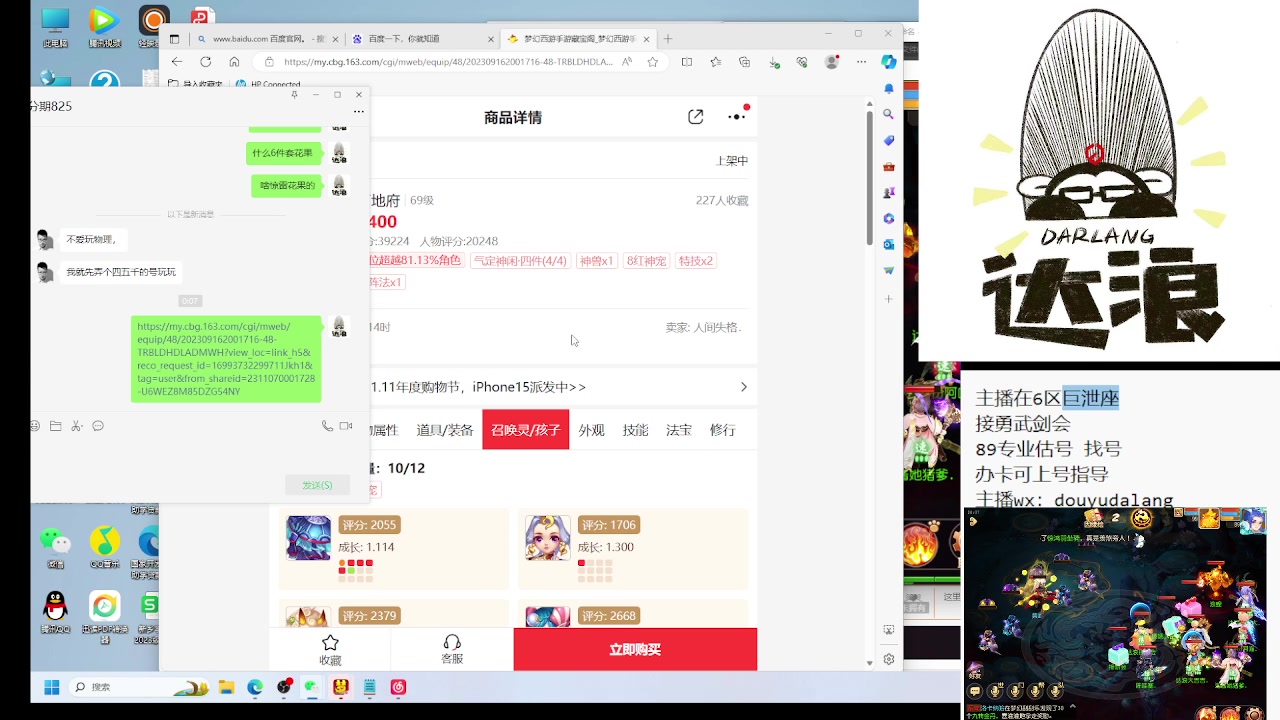
Task: Open the QQ penguin desktop shortcut
Action: point(55,612)
